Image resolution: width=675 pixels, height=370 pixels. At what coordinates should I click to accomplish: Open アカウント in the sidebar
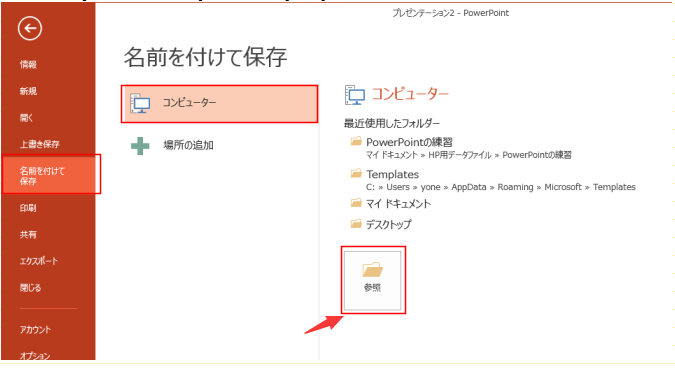(x=35, y=330)
